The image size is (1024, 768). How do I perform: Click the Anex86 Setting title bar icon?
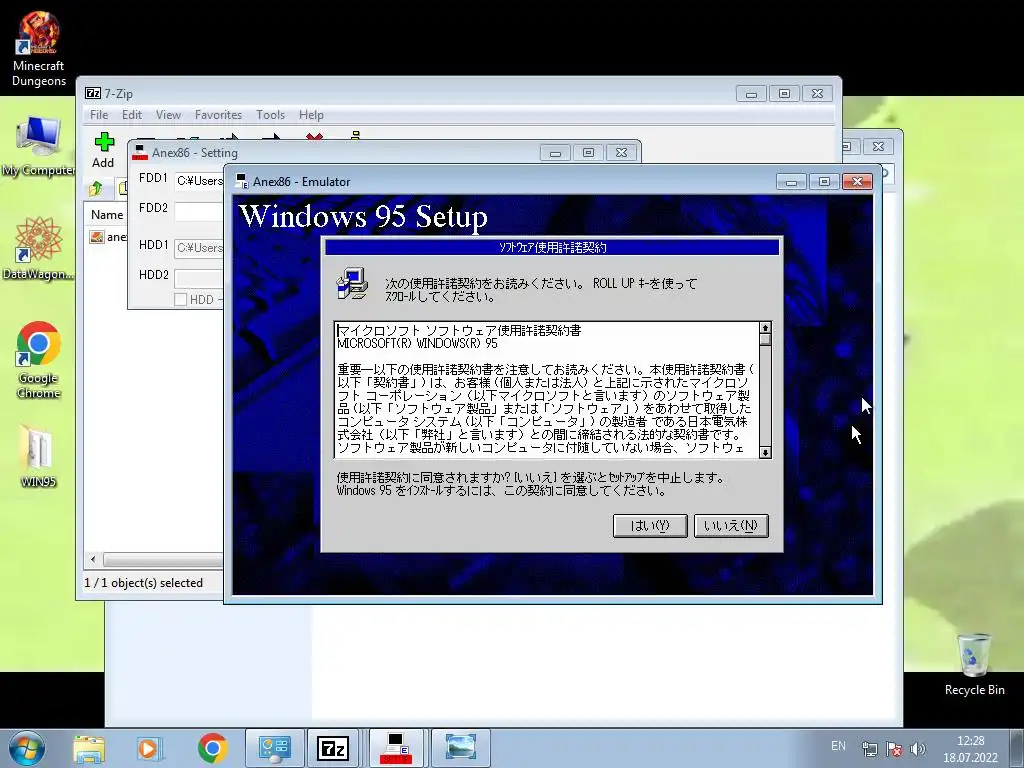(x=140, y=153)
